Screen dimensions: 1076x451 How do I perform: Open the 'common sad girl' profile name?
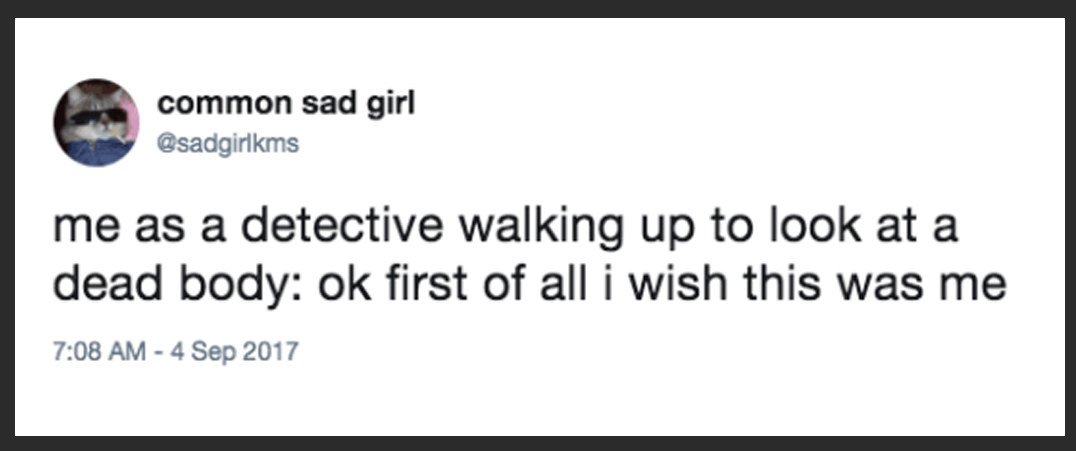click(x=286, y=104)
